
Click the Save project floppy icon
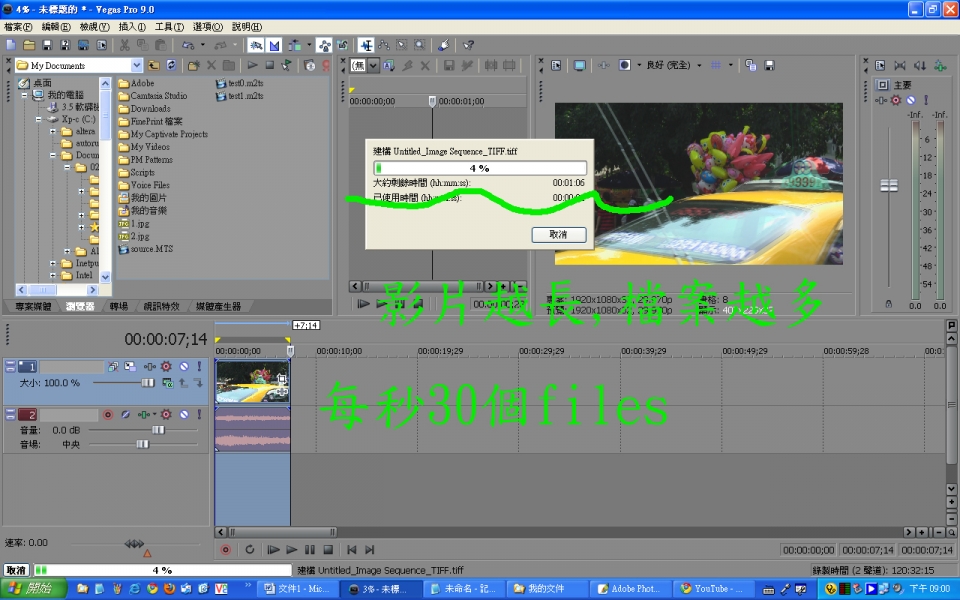click(47, 45)
